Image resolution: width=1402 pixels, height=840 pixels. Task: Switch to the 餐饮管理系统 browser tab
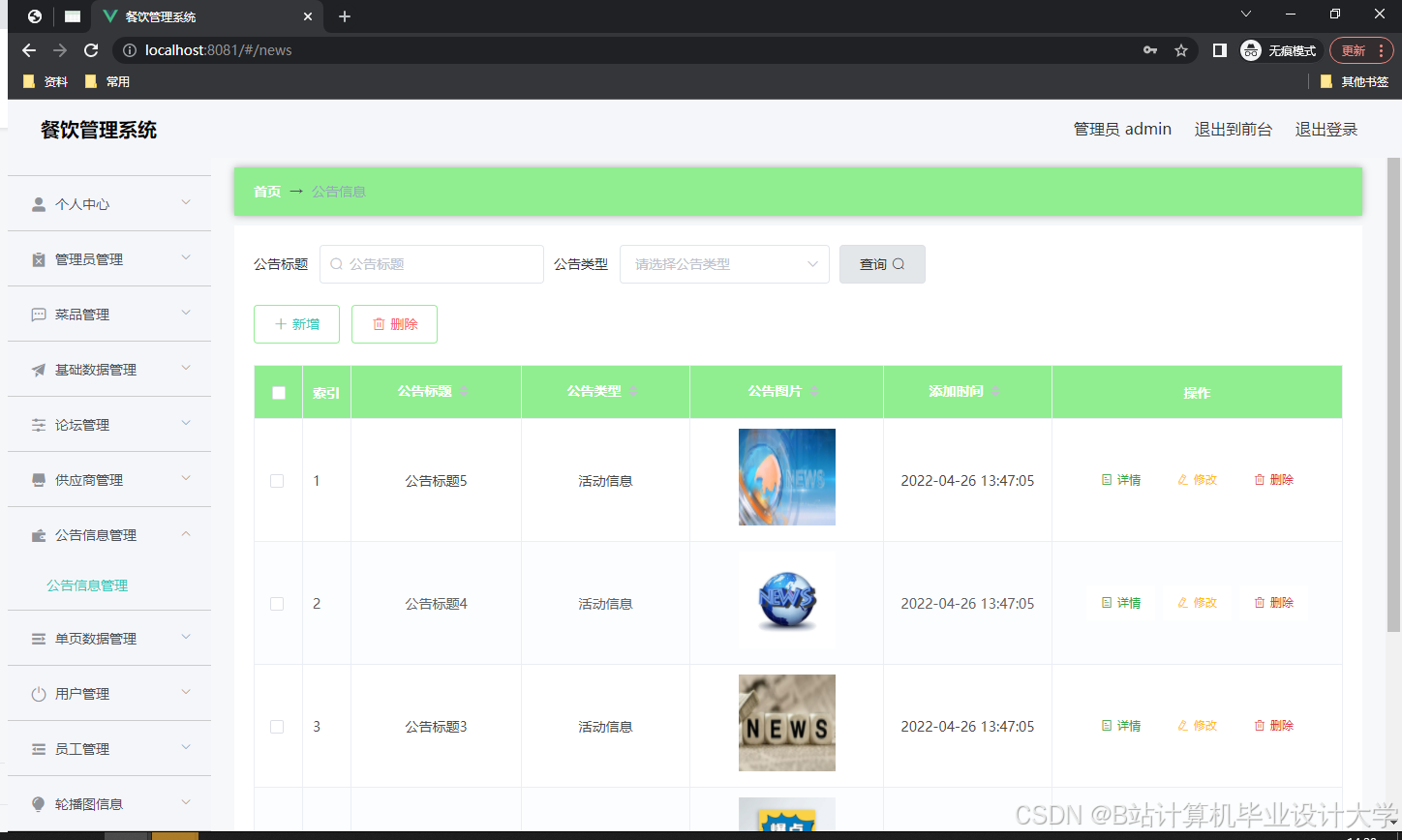pyautogui.click(x=207, y=16)
